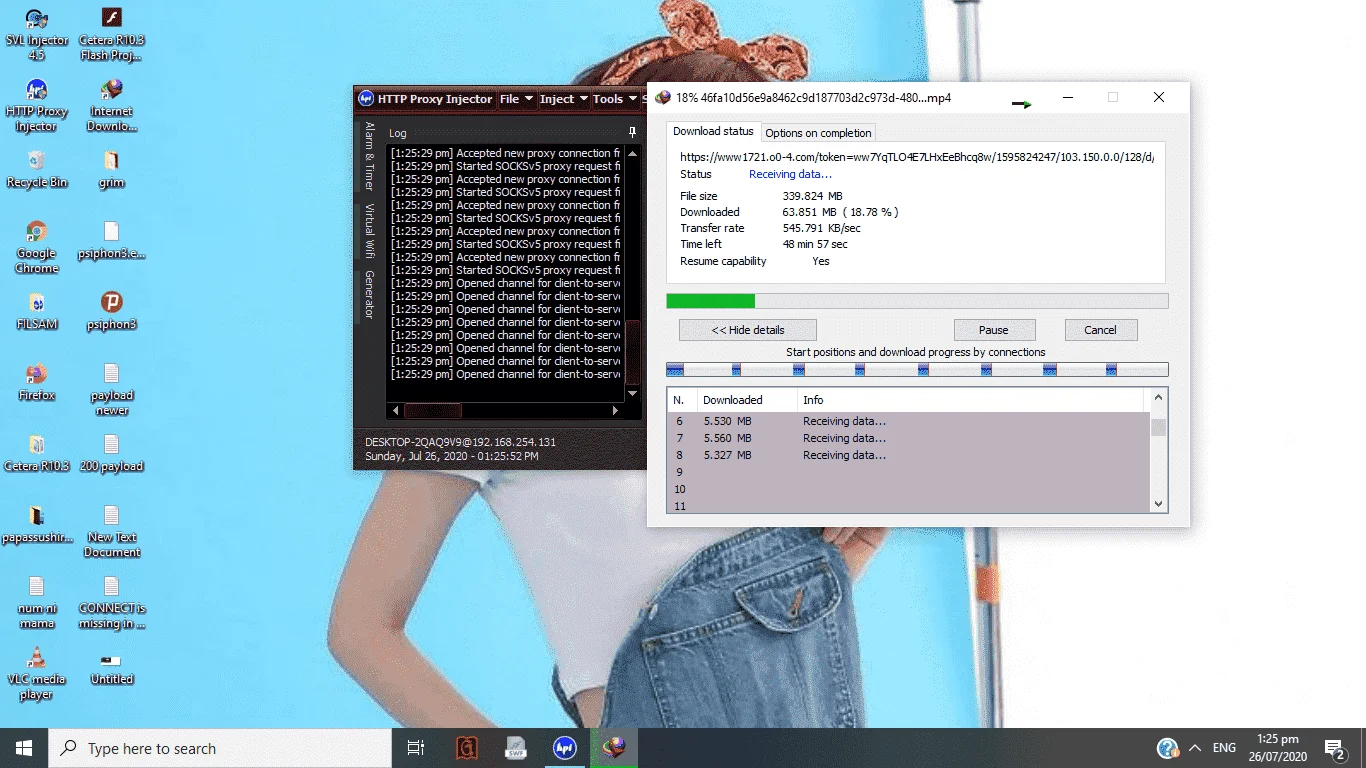Select connection row 8 with 5.327 MB
Viewport: 1366px width, 768px height.
[x=908, y=455]
